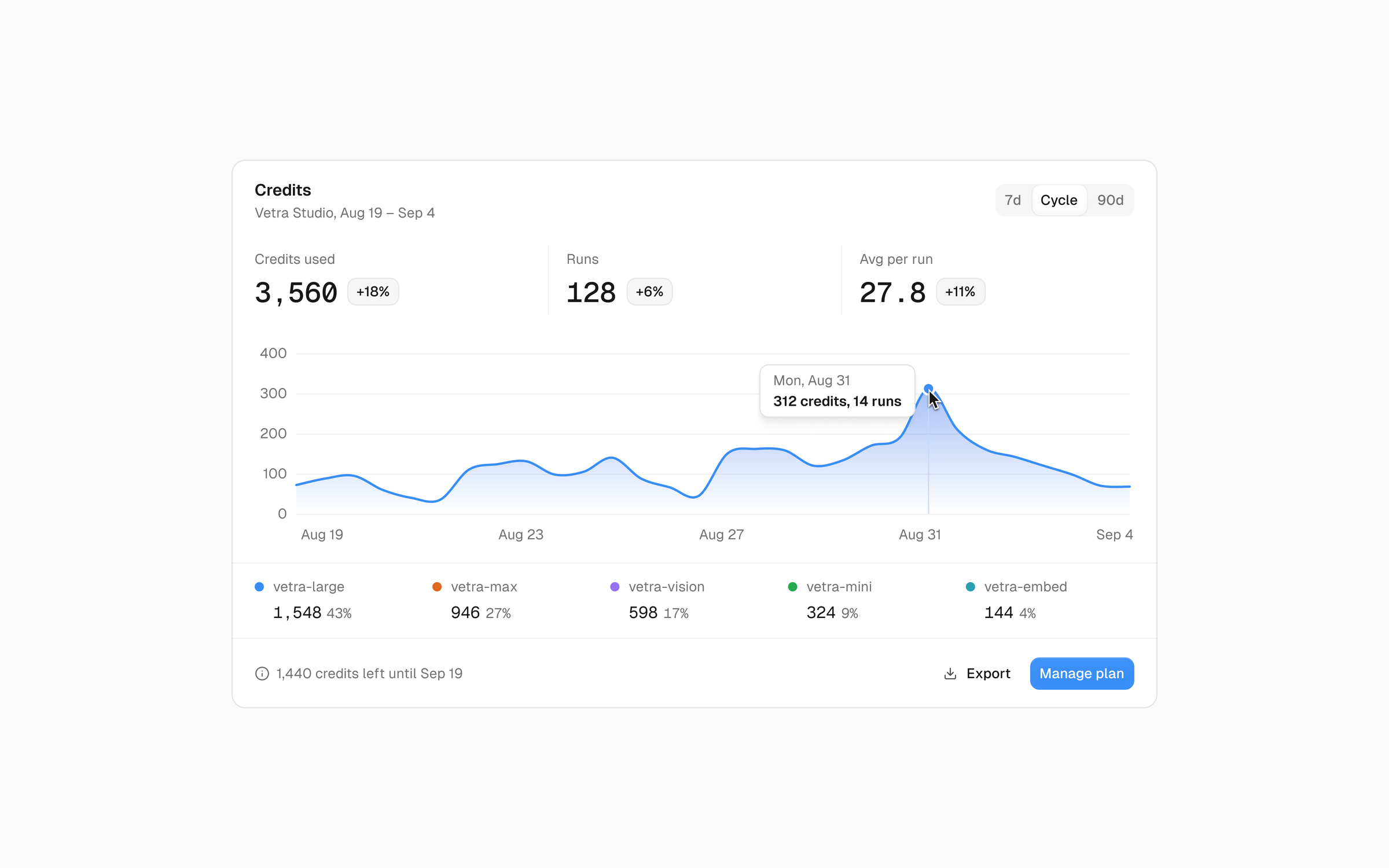
Task: Click the 'Mon, Aug 31' tooltip date
Action: tap(811, 380)
